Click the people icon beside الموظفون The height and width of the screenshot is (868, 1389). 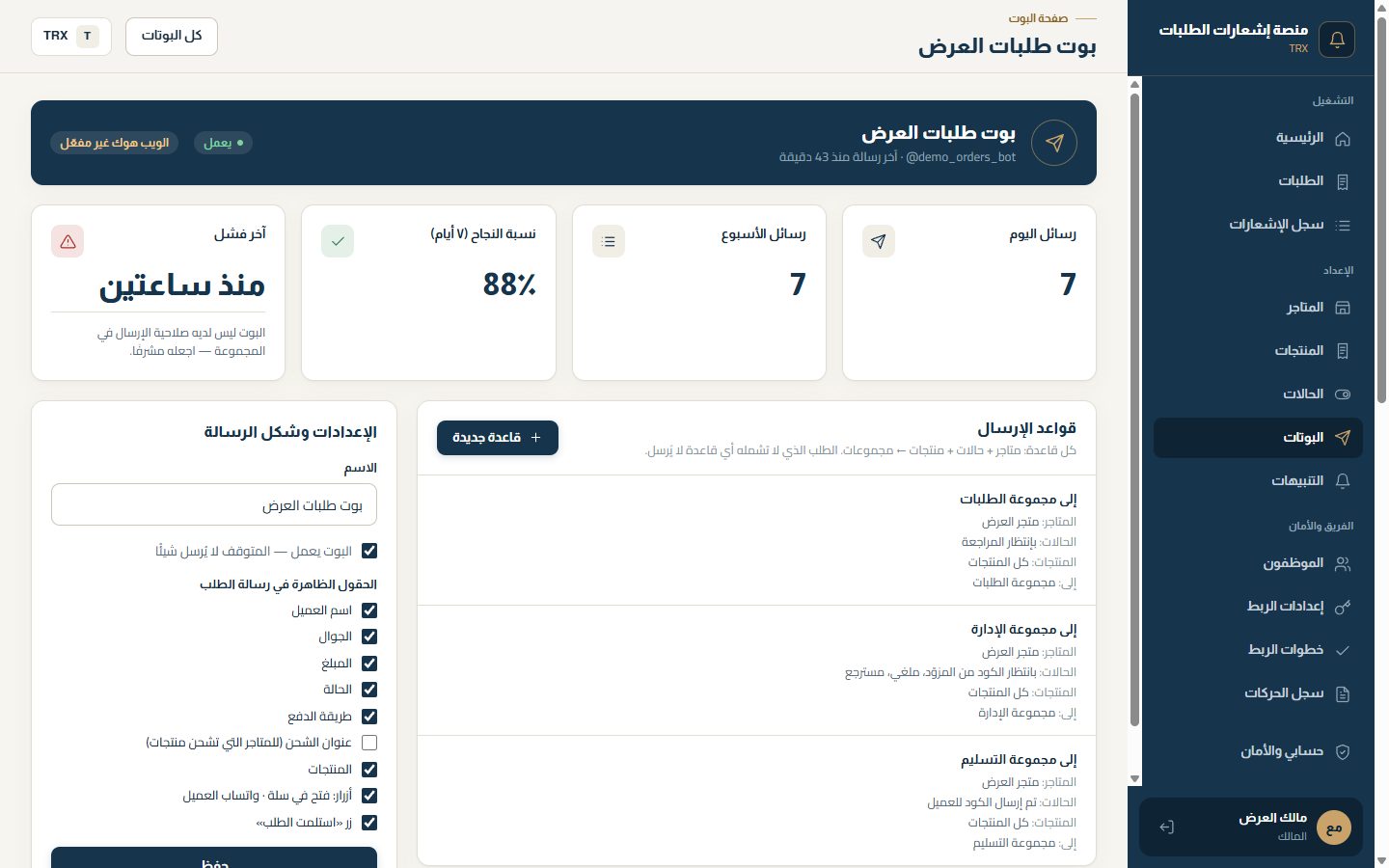tap(1342, 564)
